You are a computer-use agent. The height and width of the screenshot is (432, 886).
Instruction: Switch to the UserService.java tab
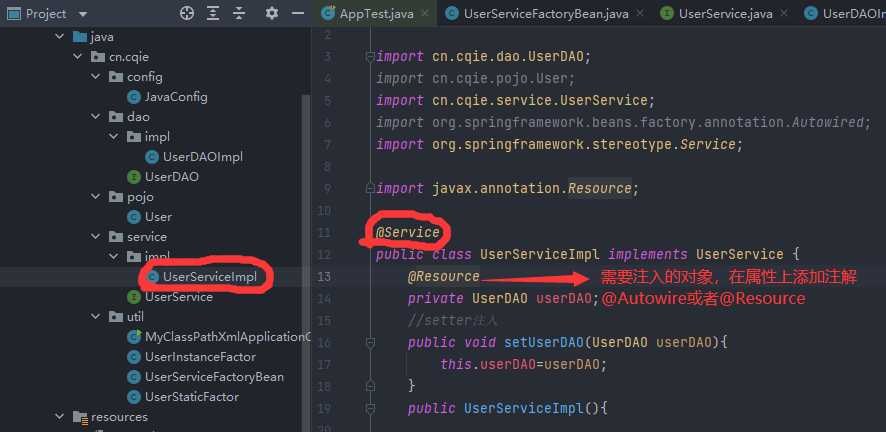point(722,14)
